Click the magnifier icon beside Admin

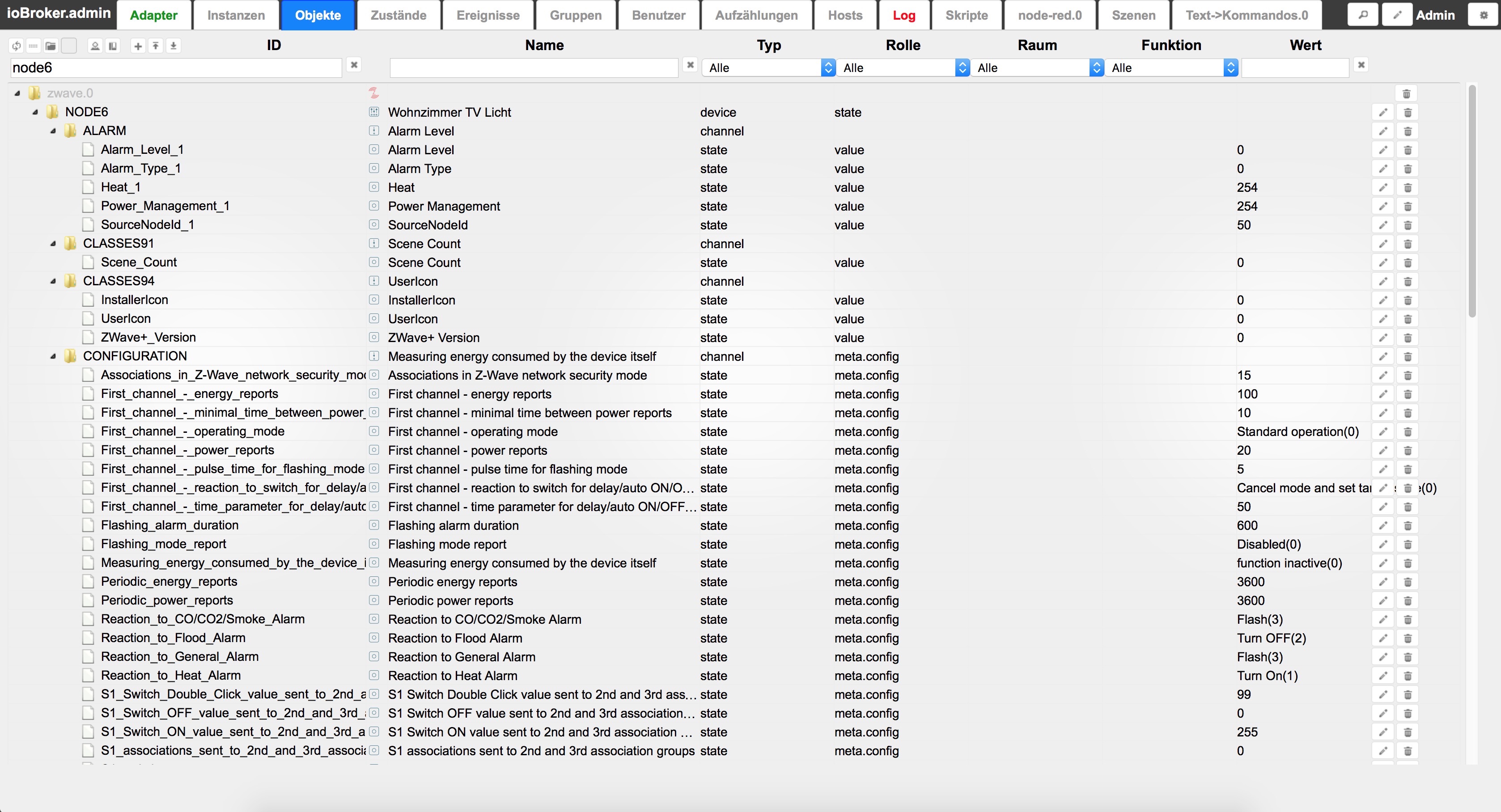click(1363, 15)
